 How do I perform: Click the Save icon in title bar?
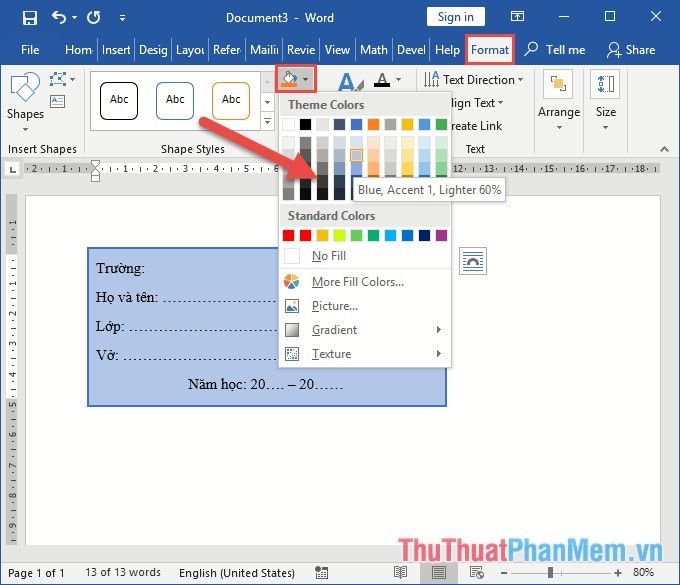pyautogui.click(x=29, y=18)
